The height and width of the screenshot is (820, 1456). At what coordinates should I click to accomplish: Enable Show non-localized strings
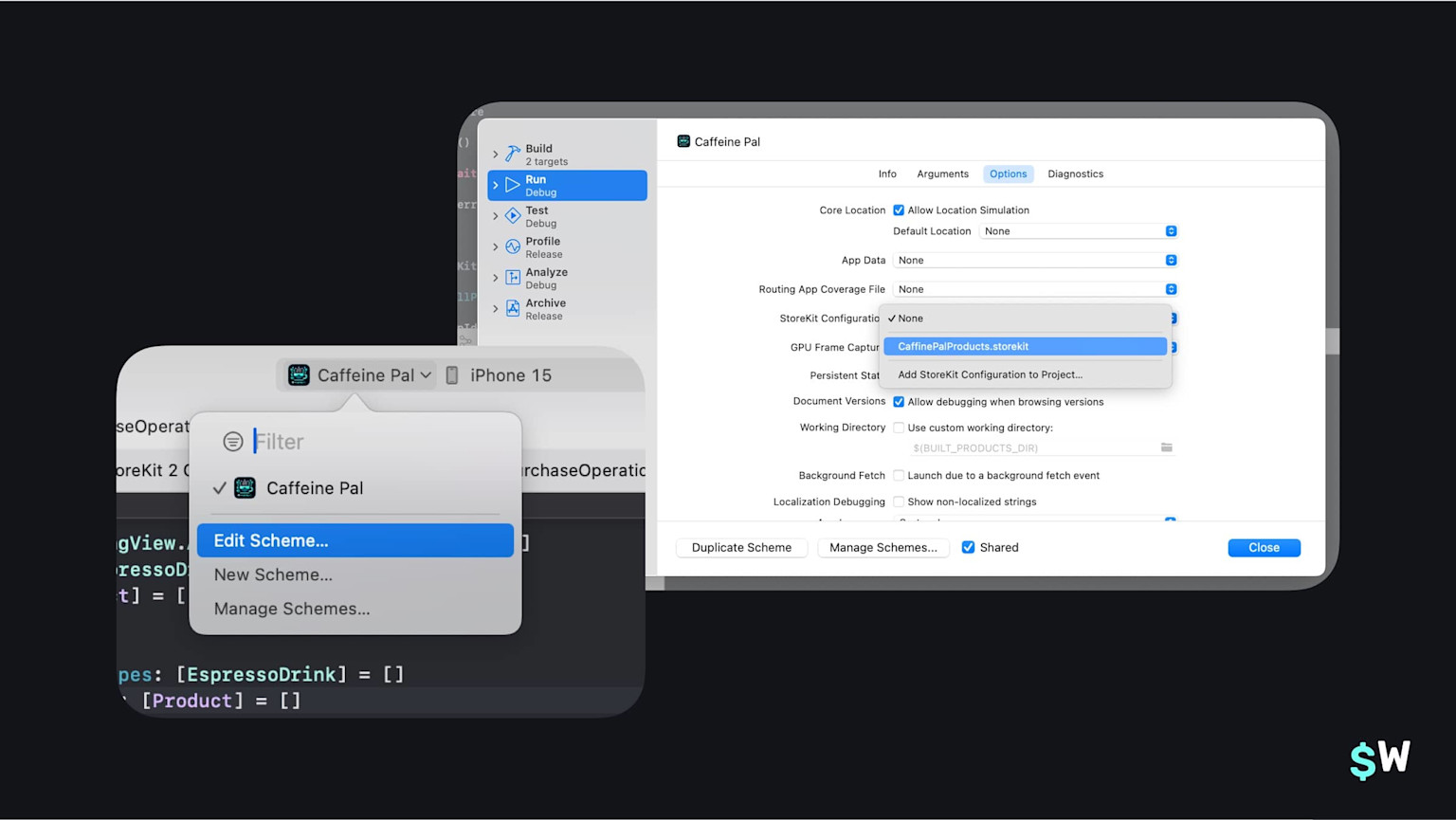899,501
